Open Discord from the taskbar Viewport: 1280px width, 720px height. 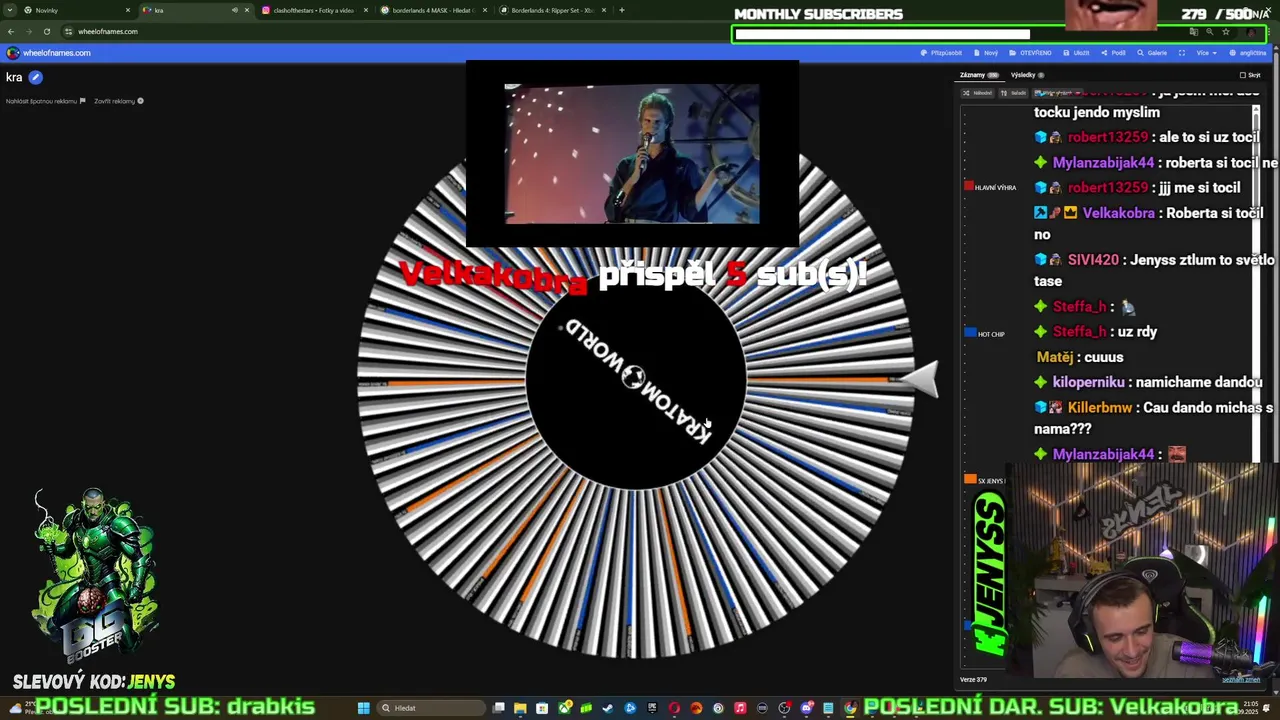[x=806, y=708]
